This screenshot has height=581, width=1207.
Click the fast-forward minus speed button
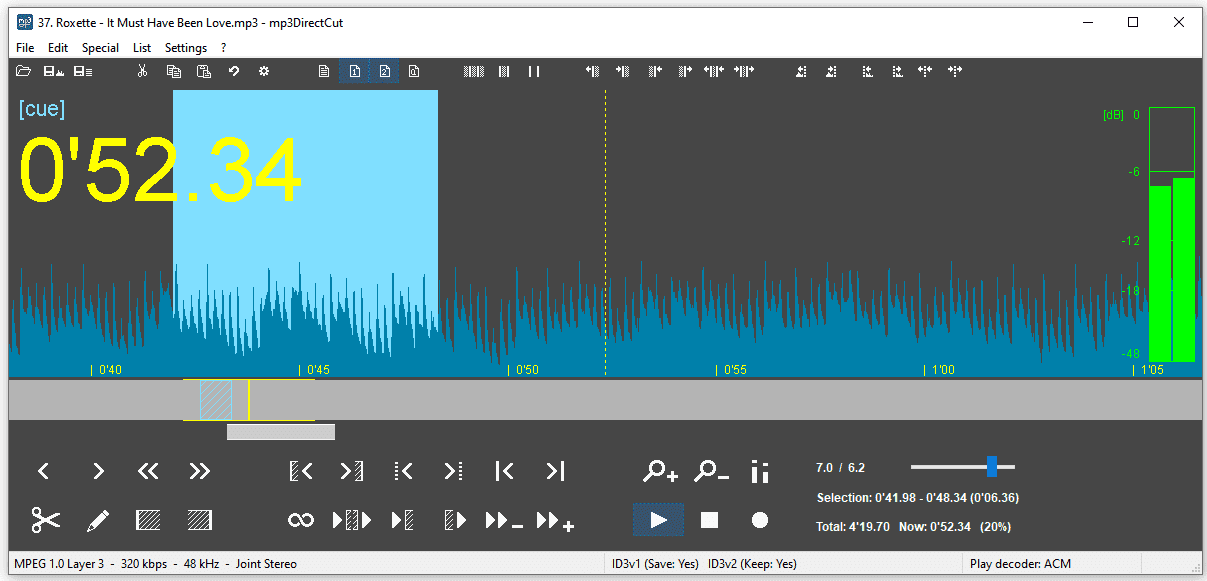[503, 520]
